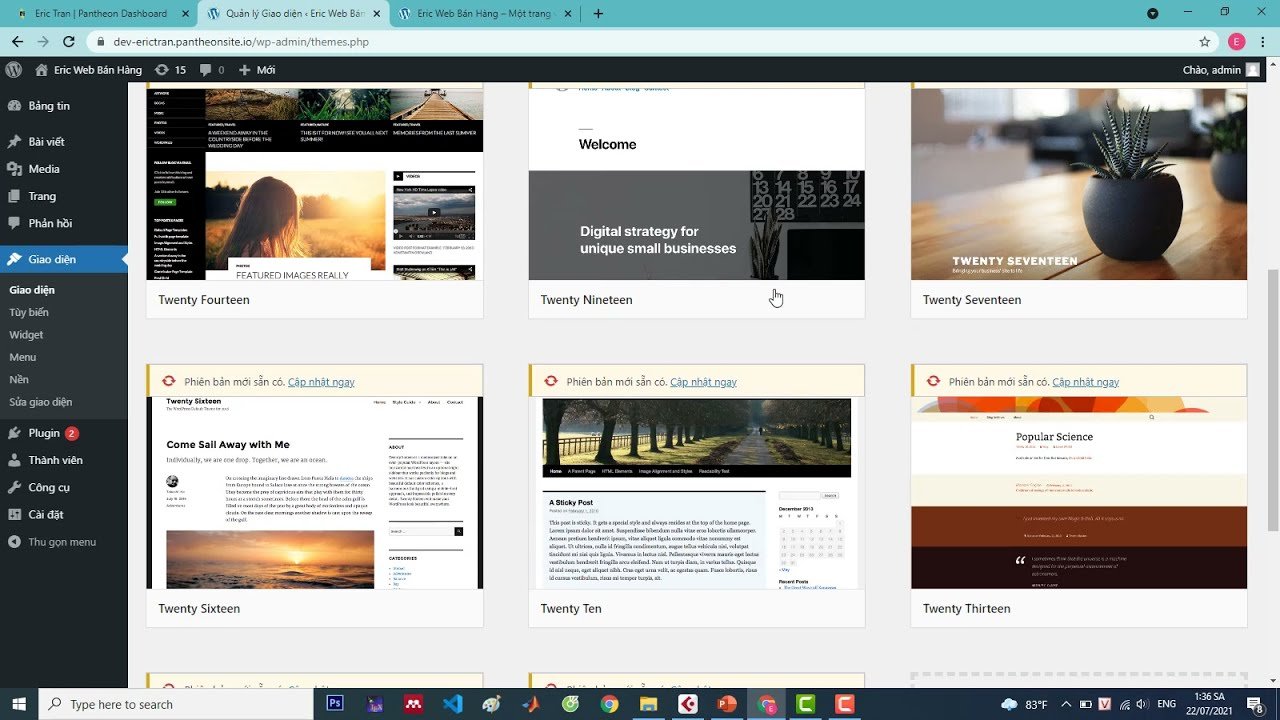Go back in browser
Viewport: 1280px width, 720px height.
click(18, 42)
